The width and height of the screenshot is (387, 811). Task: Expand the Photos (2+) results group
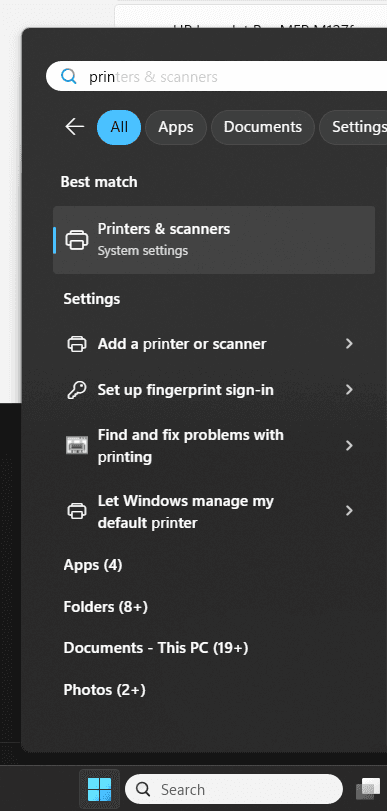(x=105, y=690)
